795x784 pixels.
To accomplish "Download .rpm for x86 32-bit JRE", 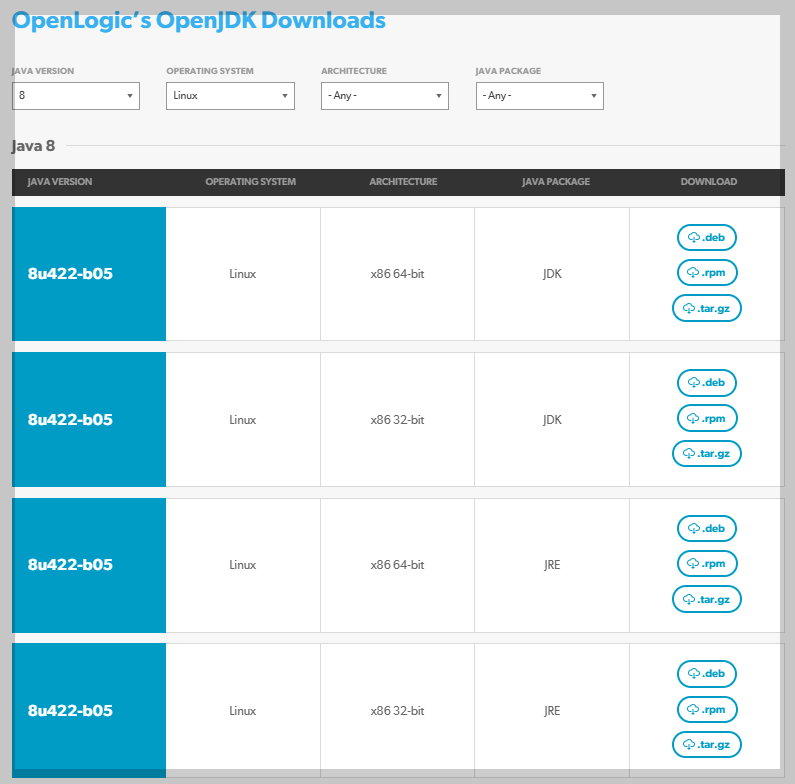I will (707, 709).
